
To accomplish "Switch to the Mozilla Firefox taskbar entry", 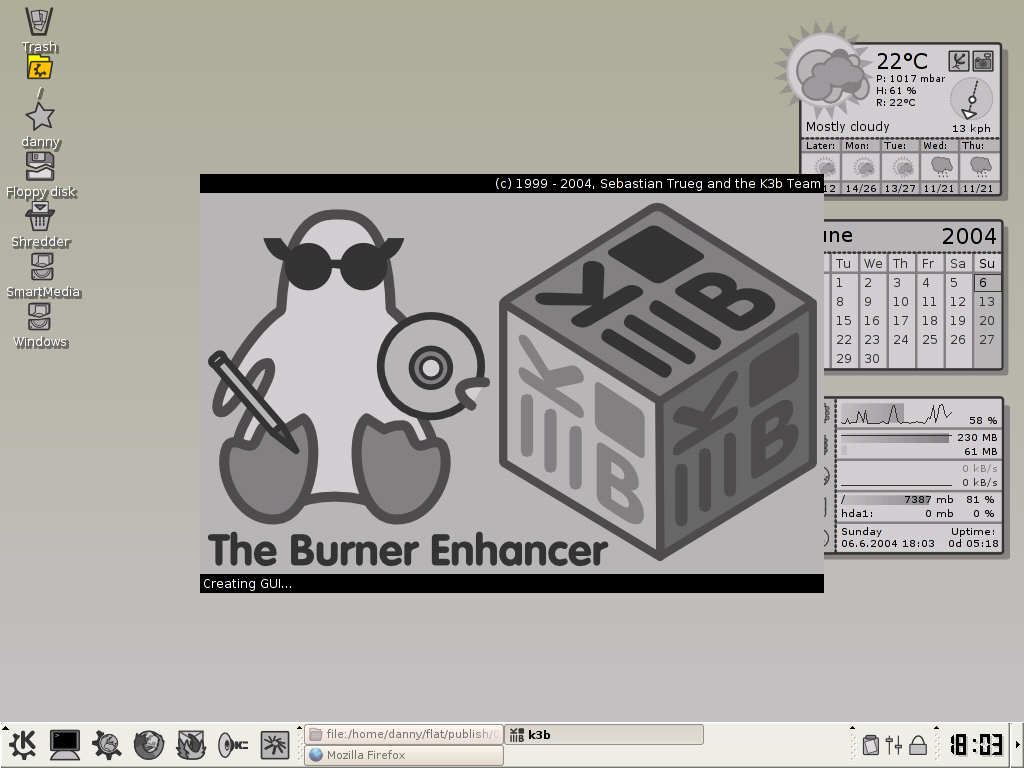I will (404, 755).
